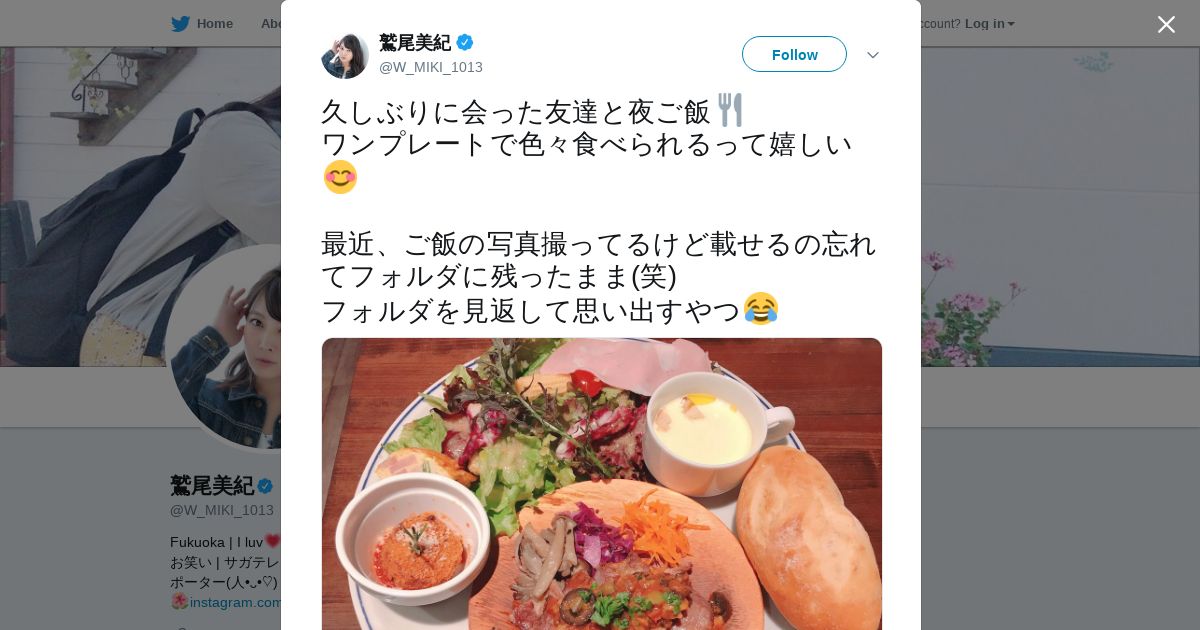Open the instagram.com profile link

(236, 602)
